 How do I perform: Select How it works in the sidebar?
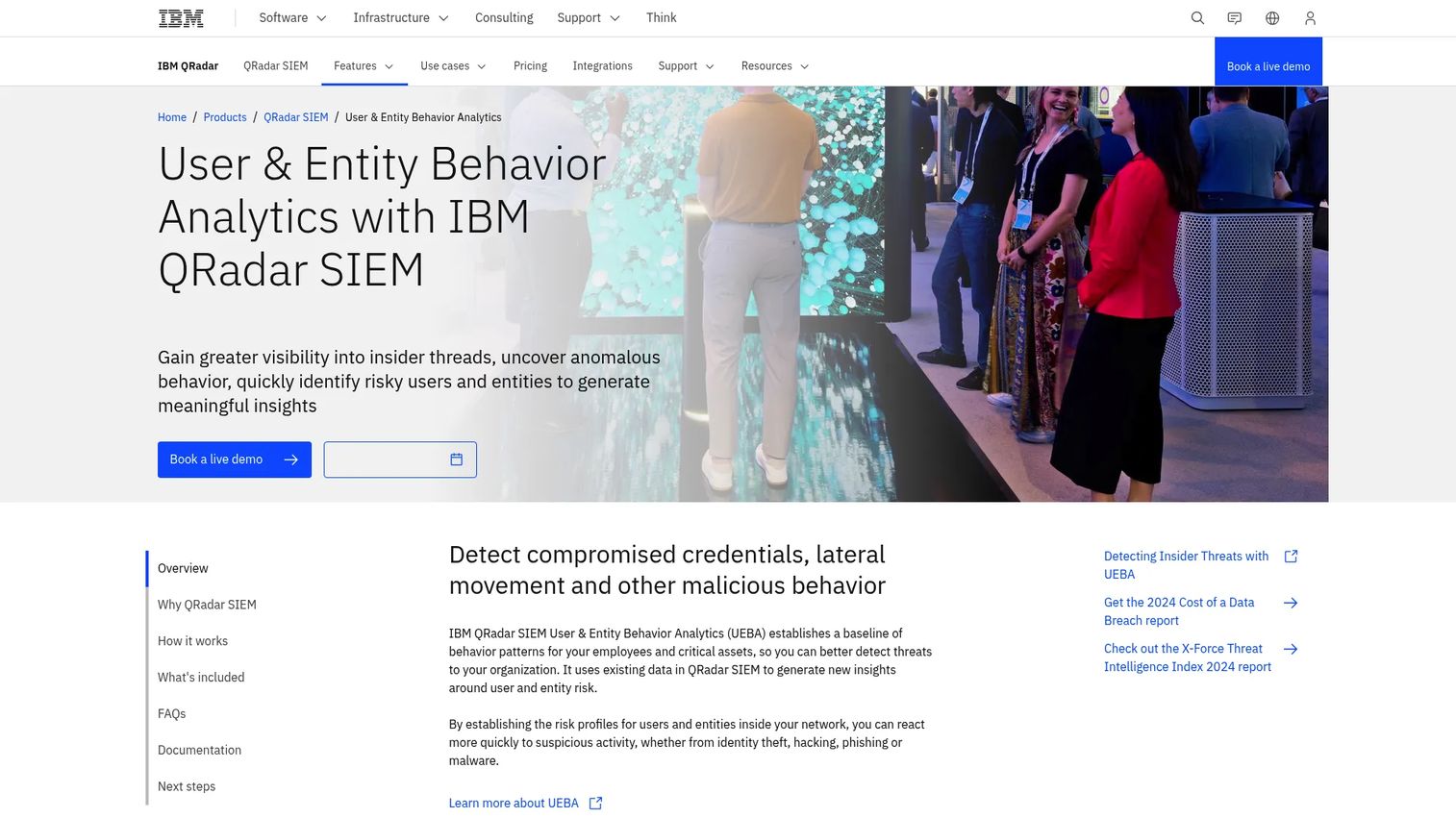192,641
